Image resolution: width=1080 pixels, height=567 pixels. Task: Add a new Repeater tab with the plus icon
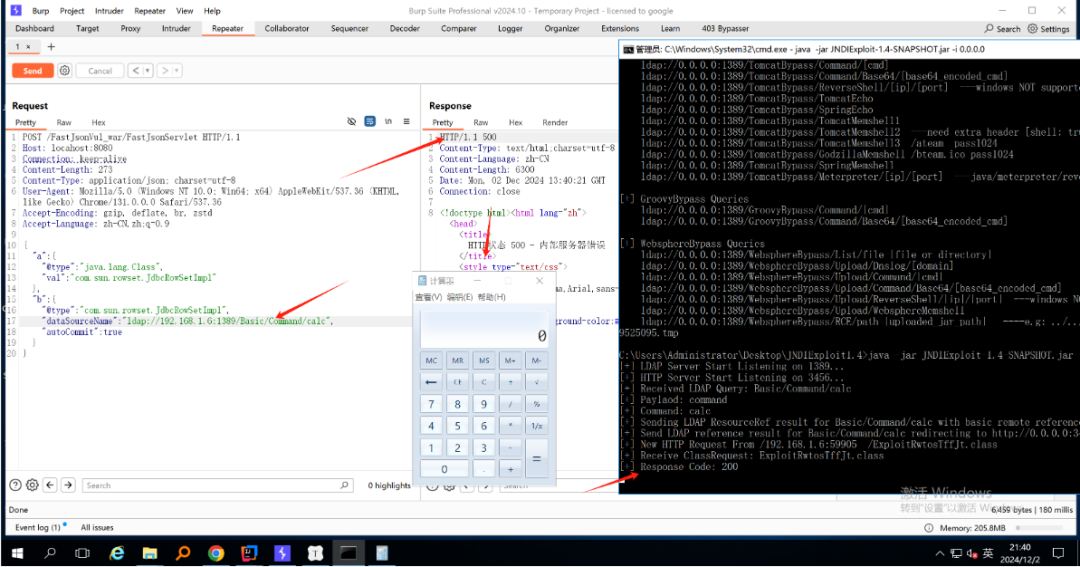[x=51, y=47]
